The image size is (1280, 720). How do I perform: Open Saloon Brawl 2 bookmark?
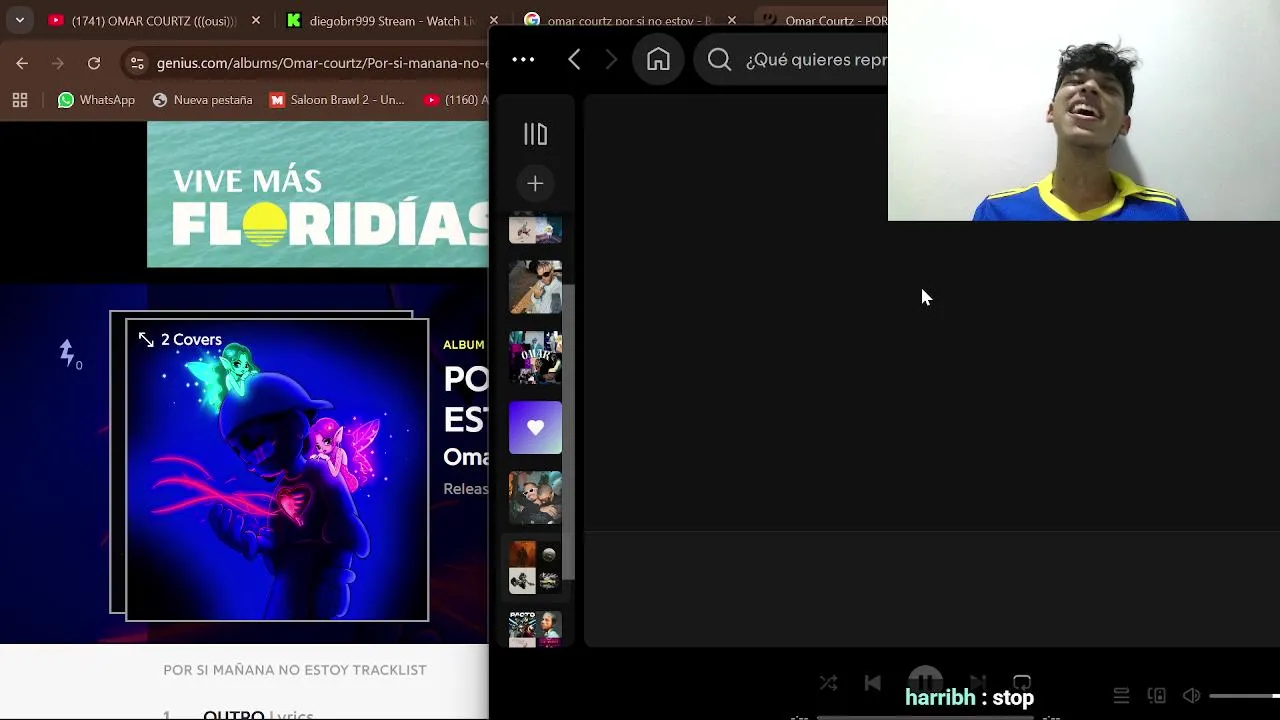(x=337, y=100)
